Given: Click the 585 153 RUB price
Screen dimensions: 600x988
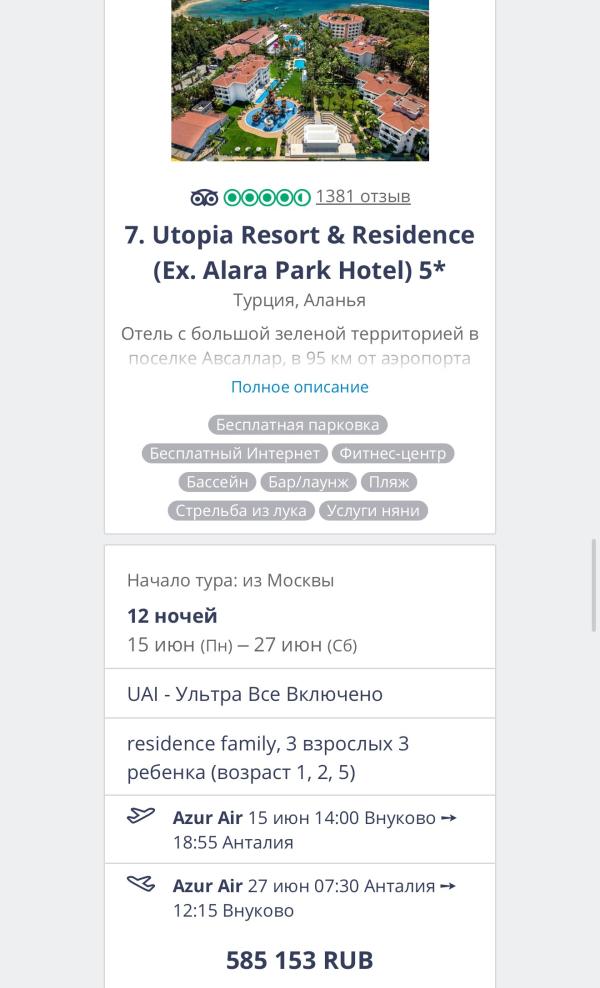Looking at the screenshot, I should (300, 960).
